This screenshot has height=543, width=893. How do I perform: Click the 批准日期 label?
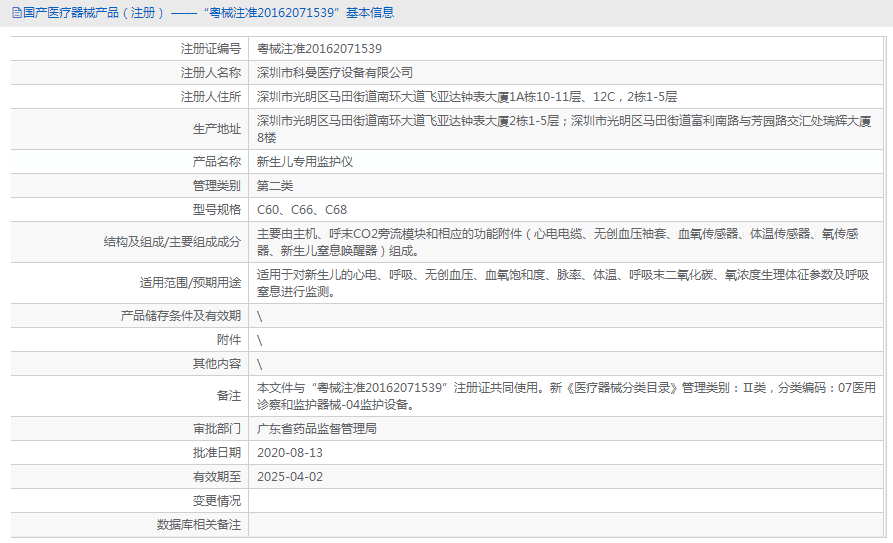point(217,452)
